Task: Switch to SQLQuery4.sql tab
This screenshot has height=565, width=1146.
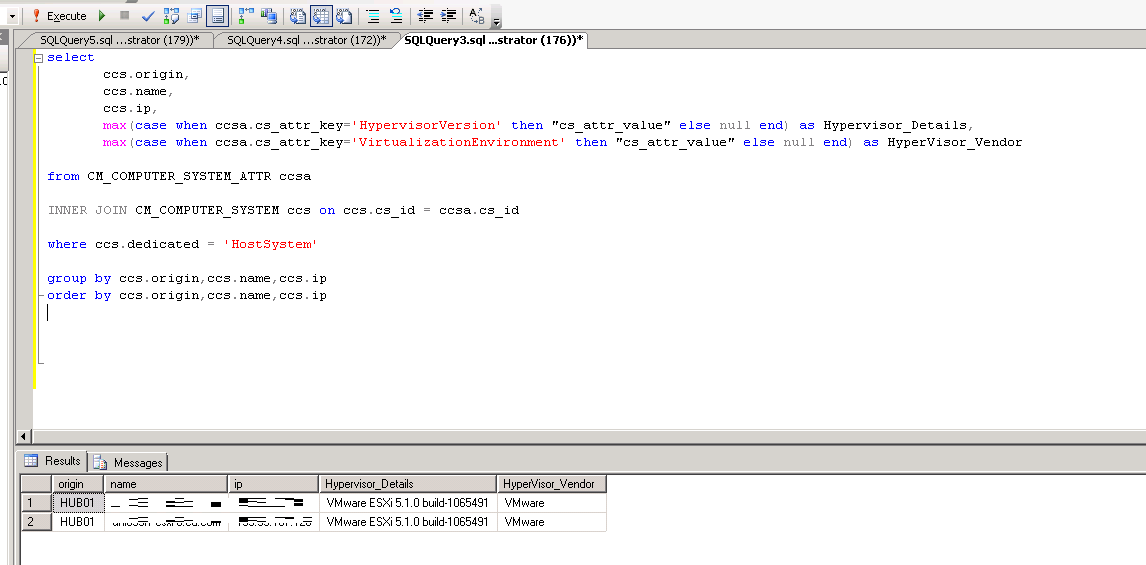Action: 307,40
